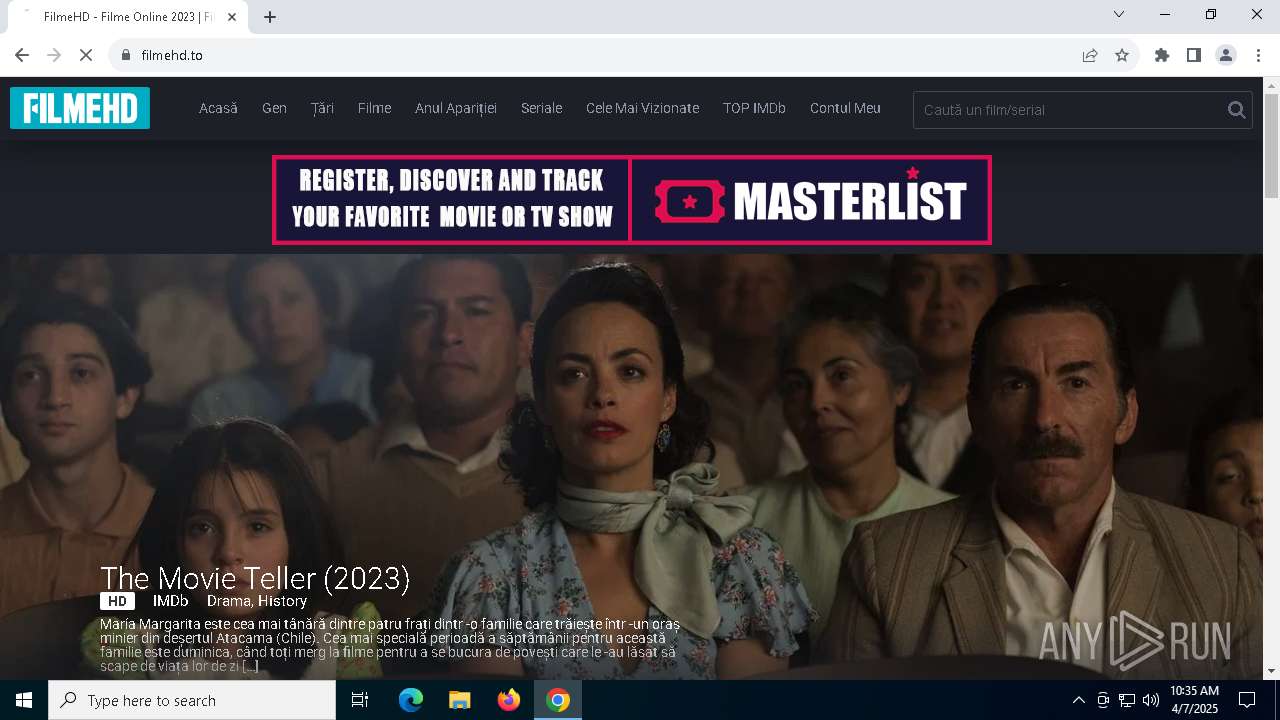The width and height of the screenshot is (1280, 720).
Task: Open the Țări menu
Action: 322,108
